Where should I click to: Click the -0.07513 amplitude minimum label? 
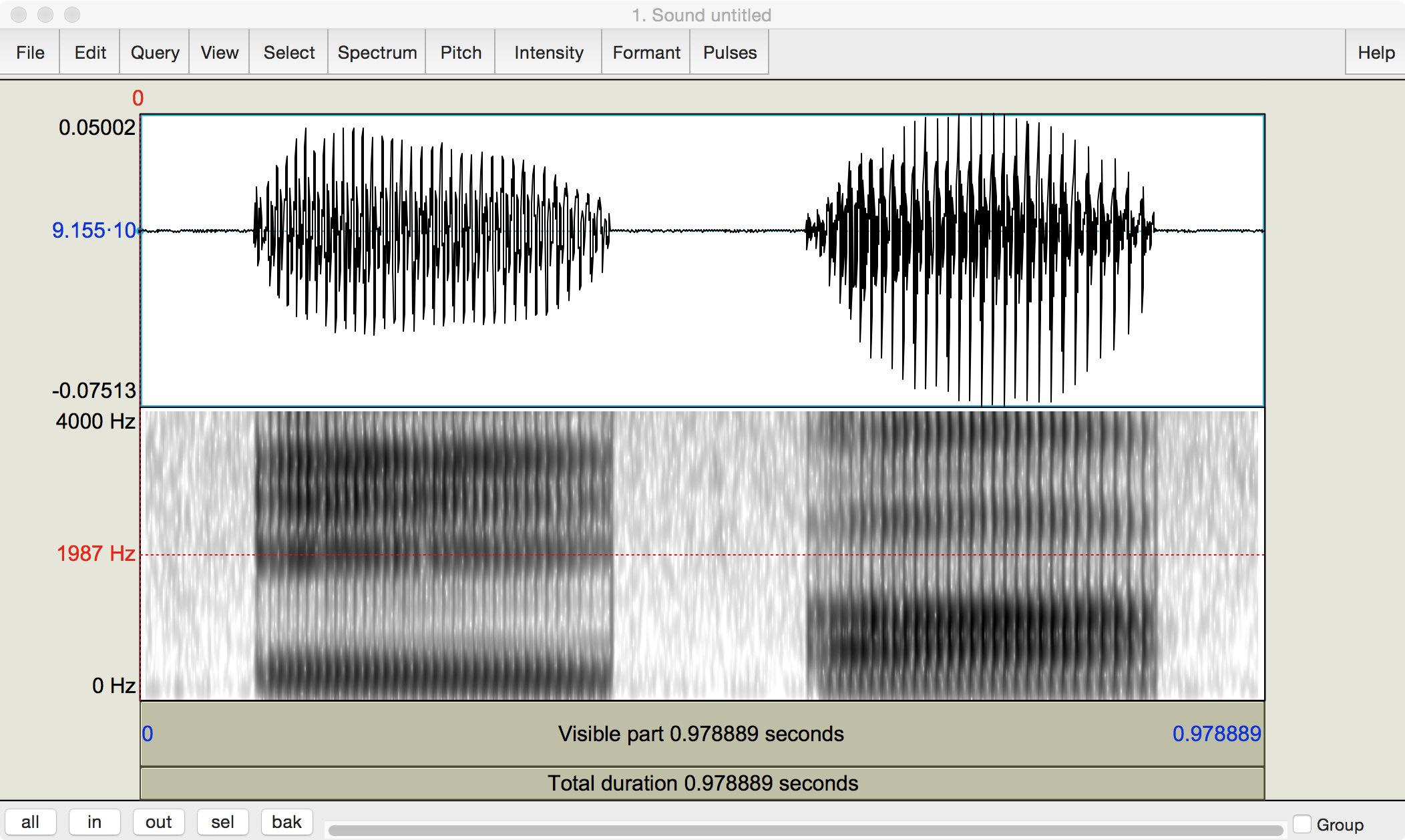94,391
